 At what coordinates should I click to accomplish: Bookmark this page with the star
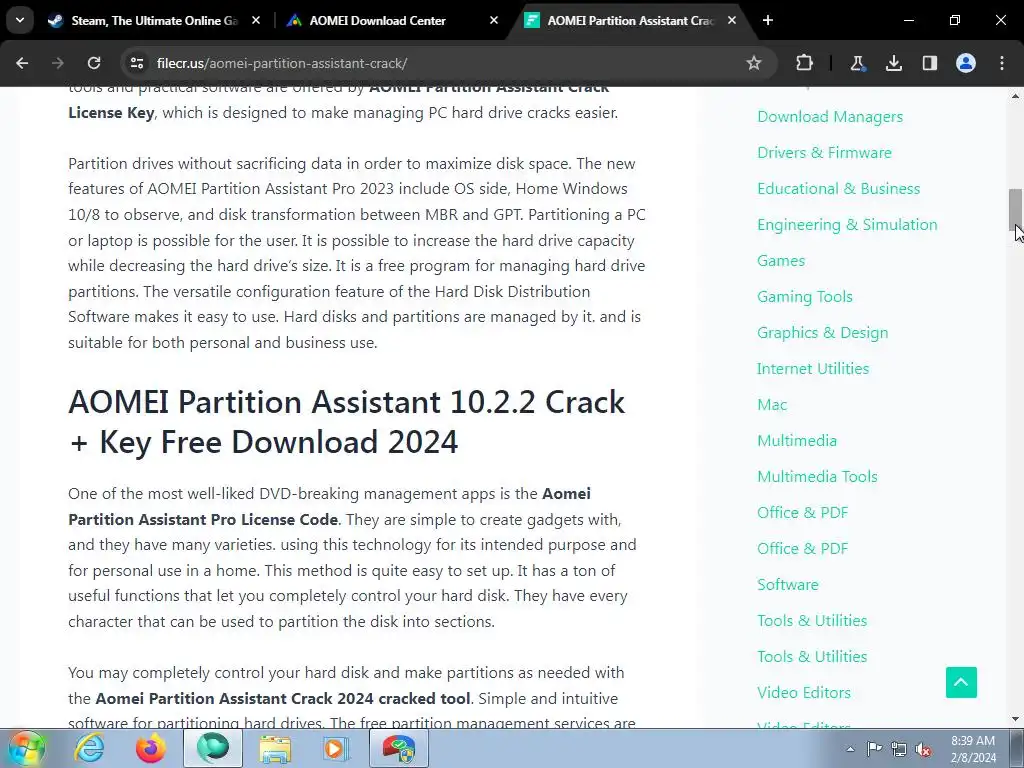click(x=754, y=63)
